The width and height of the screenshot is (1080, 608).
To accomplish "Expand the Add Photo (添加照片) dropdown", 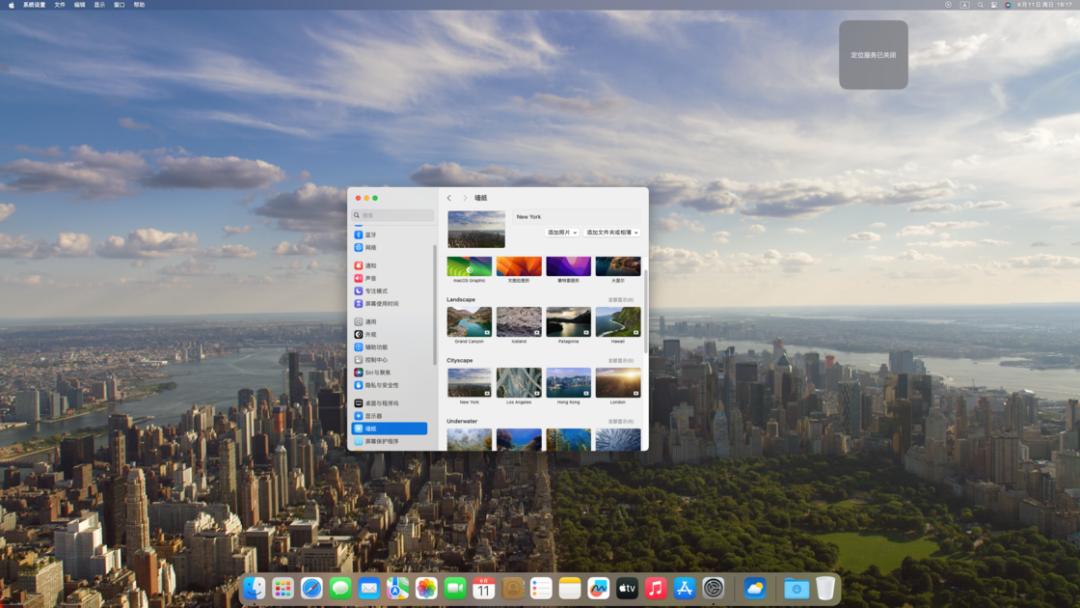I will [562, 232].
